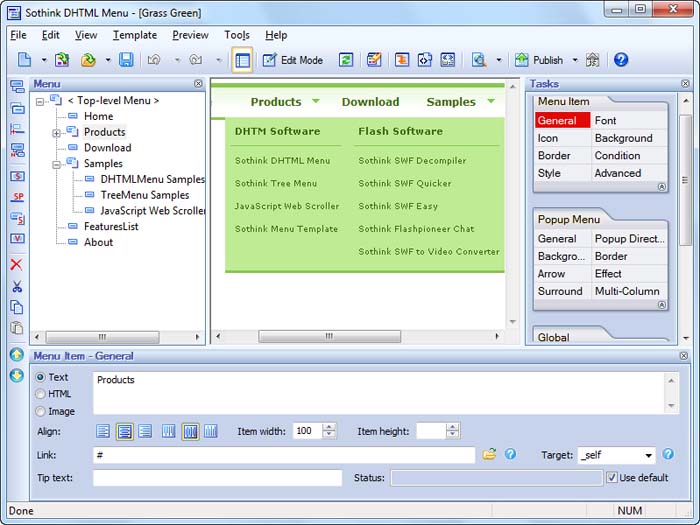Click the Paste clipboard icon in sidebar

click(x=17, y=328)
